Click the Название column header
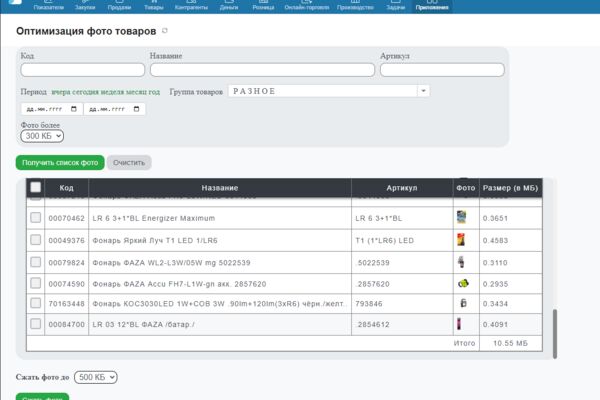Screen dimensions: 600x400 220,188
